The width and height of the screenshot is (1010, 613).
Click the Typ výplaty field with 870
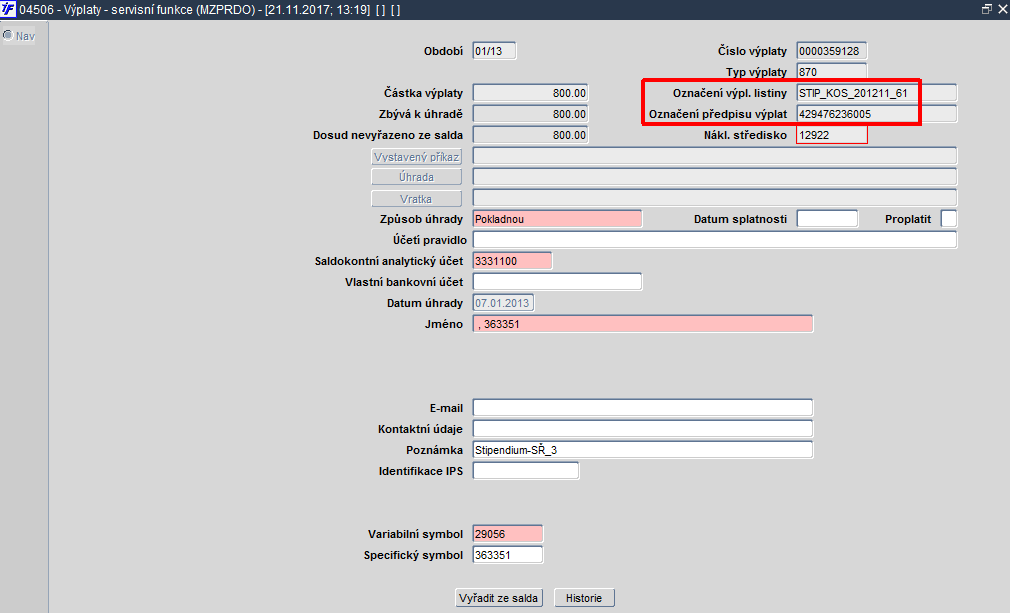pos(832,71)
